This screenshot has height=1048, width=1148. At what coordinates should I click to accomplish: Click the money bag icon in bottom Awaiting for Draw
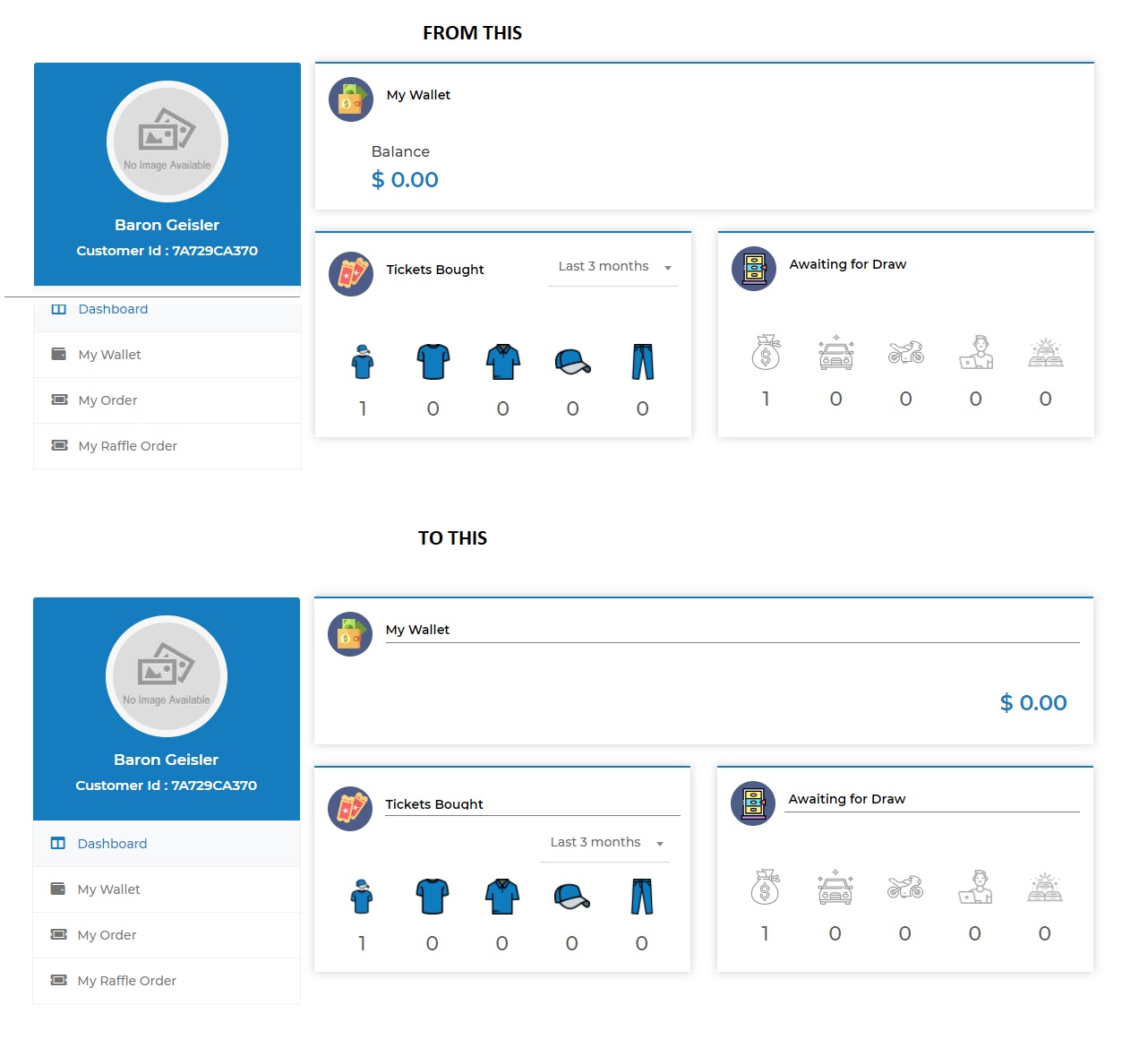point(765,887)
